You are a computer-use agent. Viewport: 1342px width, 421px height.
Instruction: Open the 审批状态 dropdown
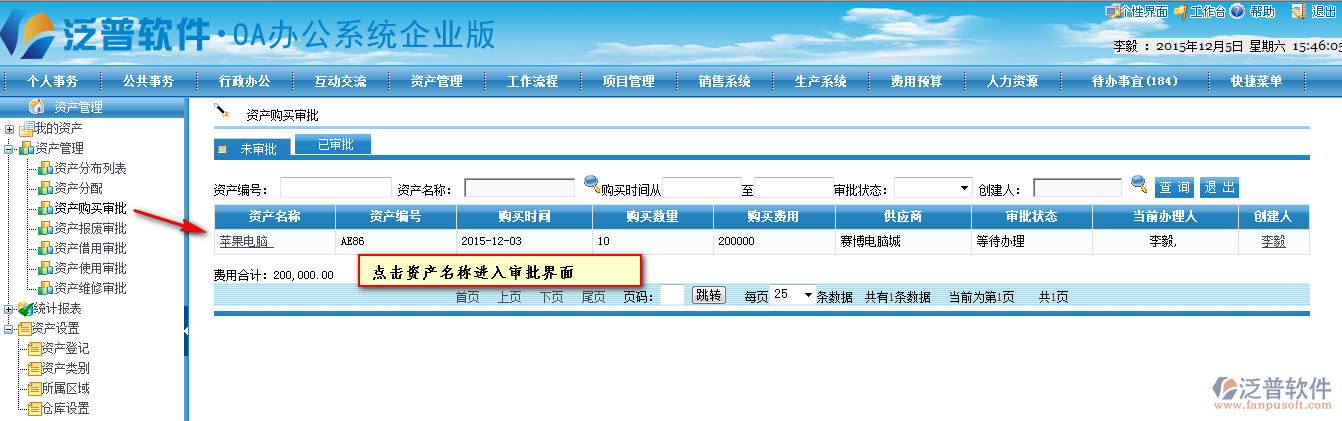coord(933,188)
